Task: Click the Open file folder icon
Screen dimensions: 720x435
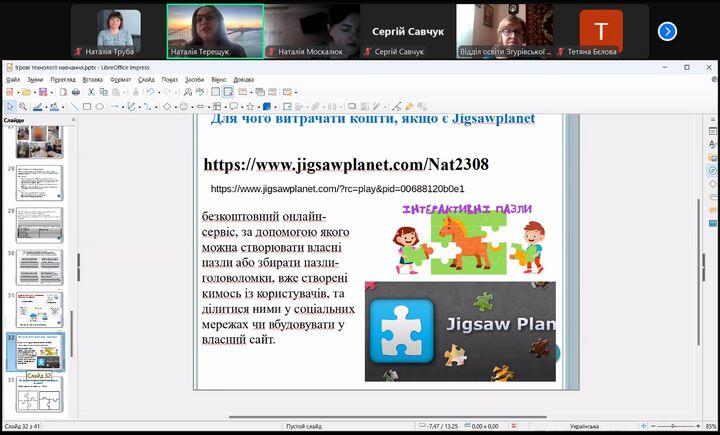Action: coord(26,92)
